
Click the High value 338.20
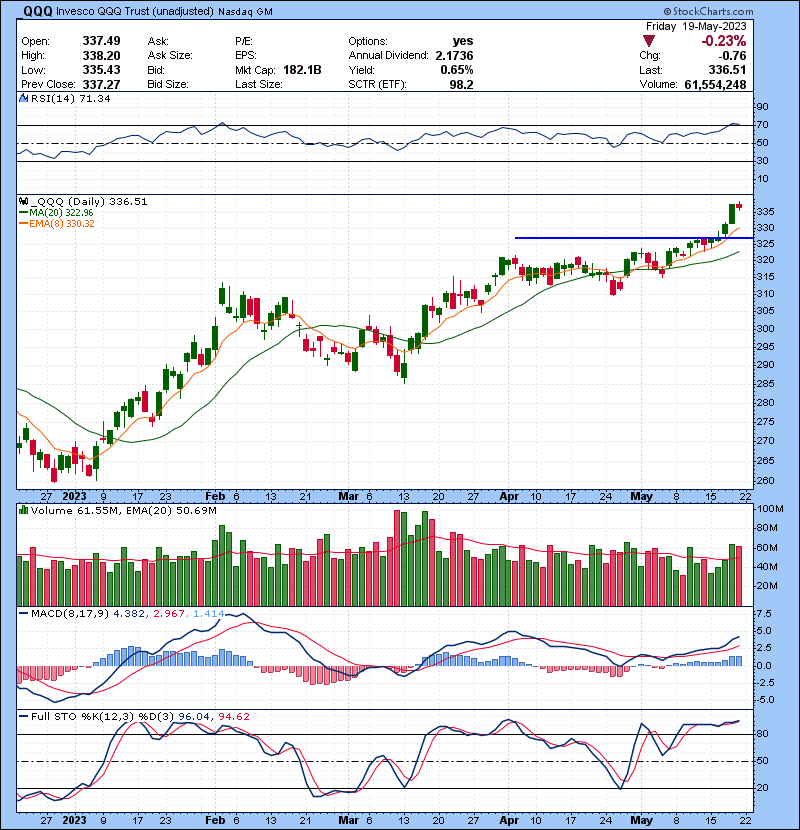(x=101, y=56)
